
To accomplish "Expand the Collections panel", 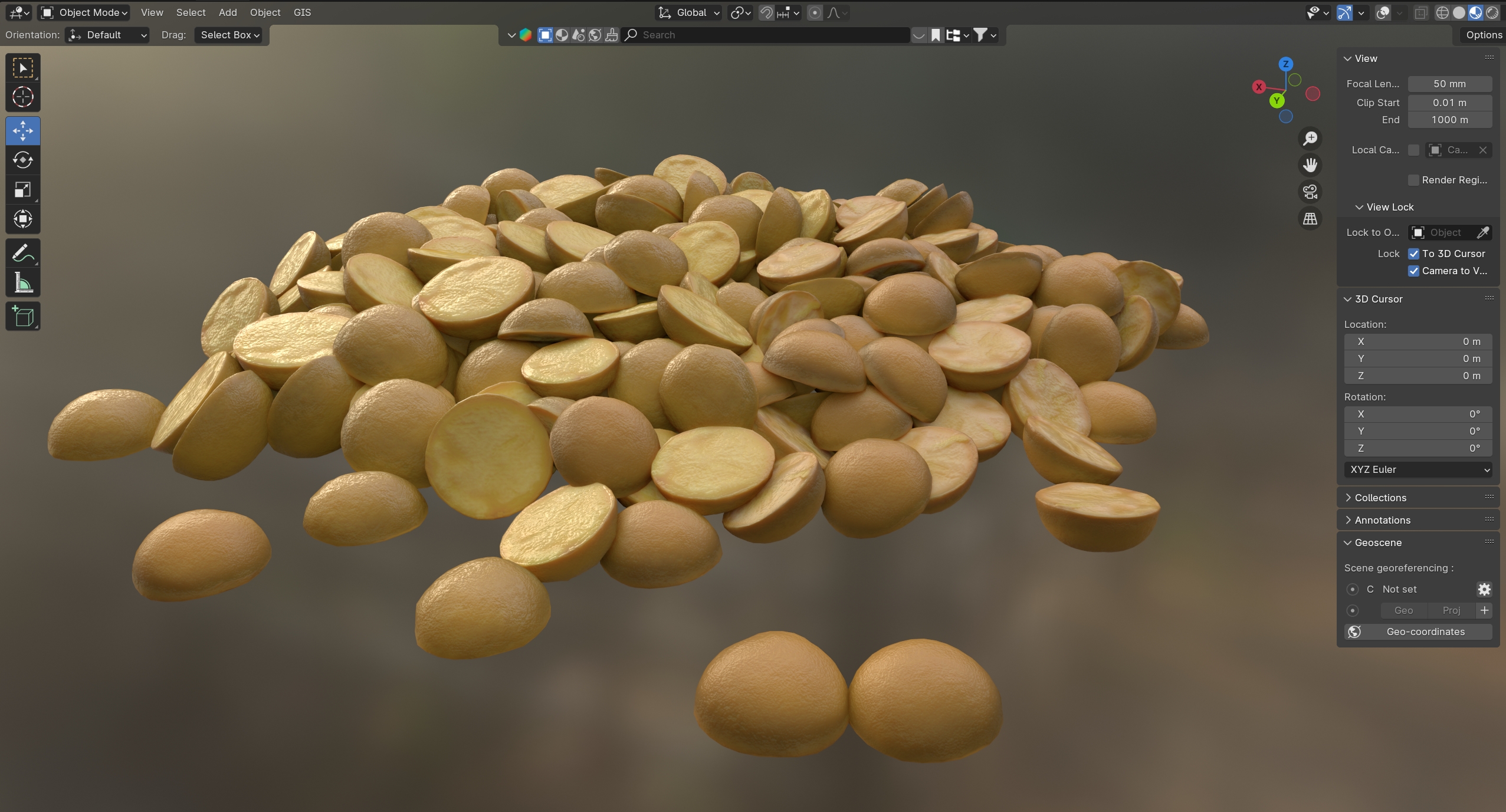I will 1380,498.
